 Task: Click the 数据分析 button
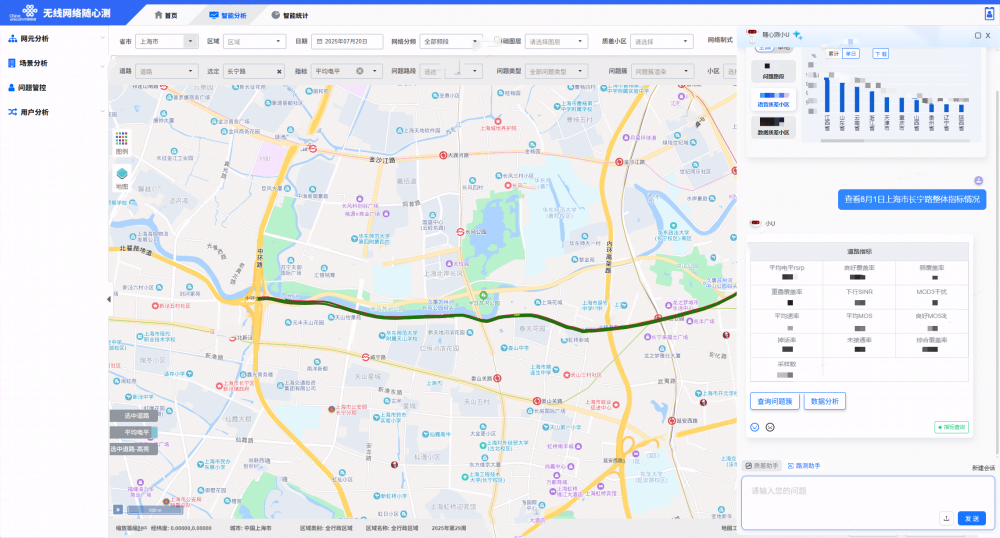825,401
